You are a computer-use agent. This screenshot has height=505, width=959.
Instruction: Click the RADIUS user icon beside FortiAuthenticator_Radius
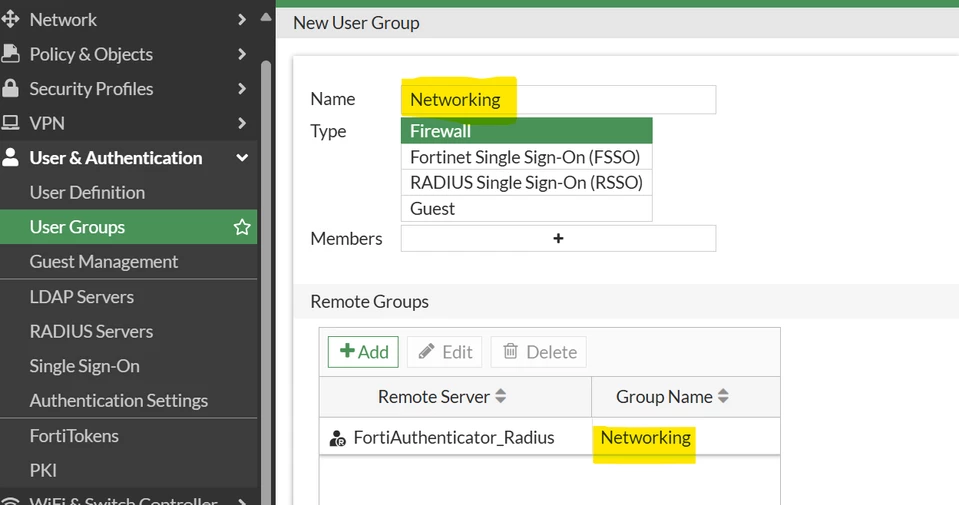pyautogui.click(x=338, y=438)
